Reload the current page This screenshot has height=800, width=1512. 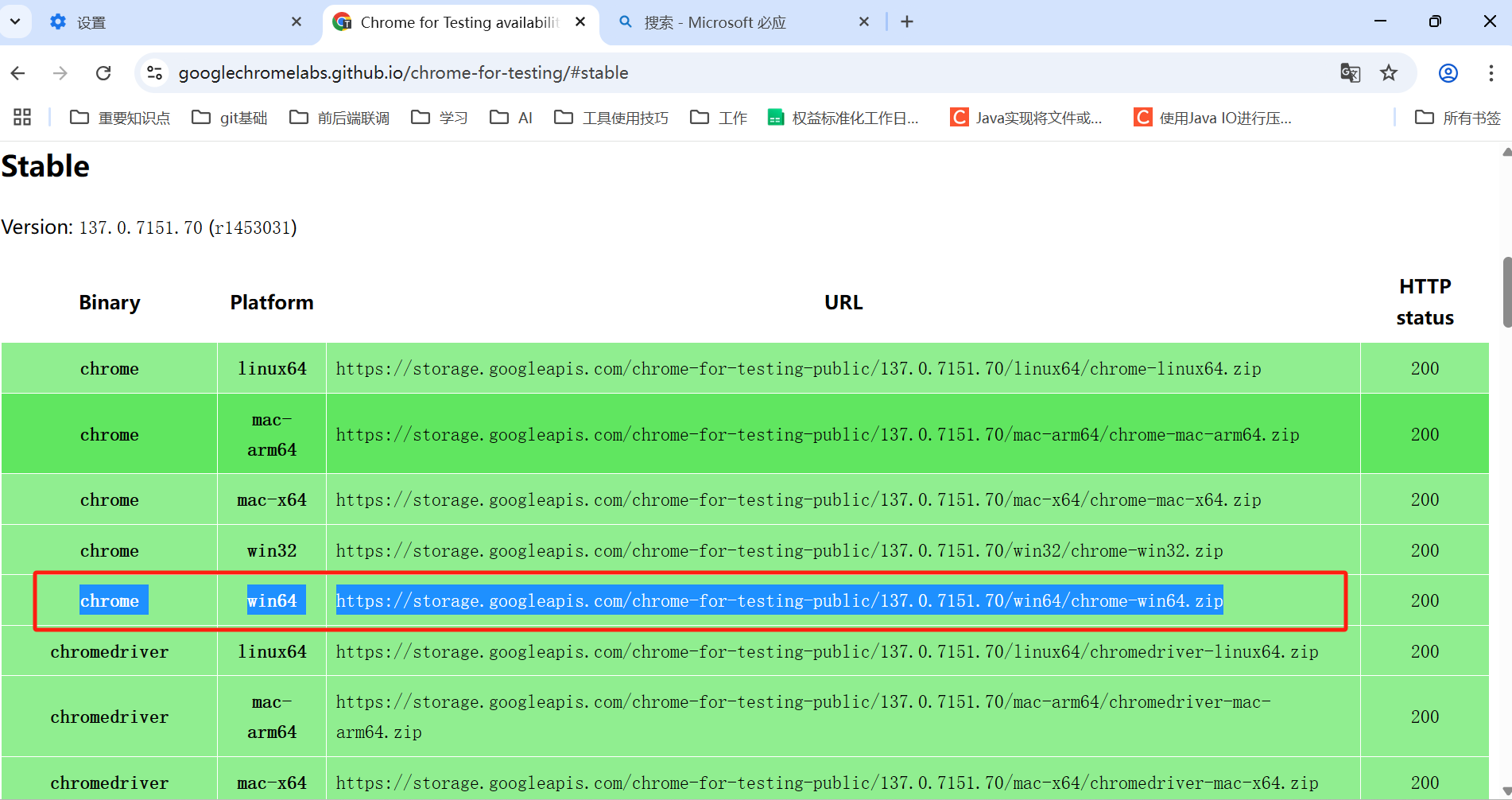[x=103, y=72]
